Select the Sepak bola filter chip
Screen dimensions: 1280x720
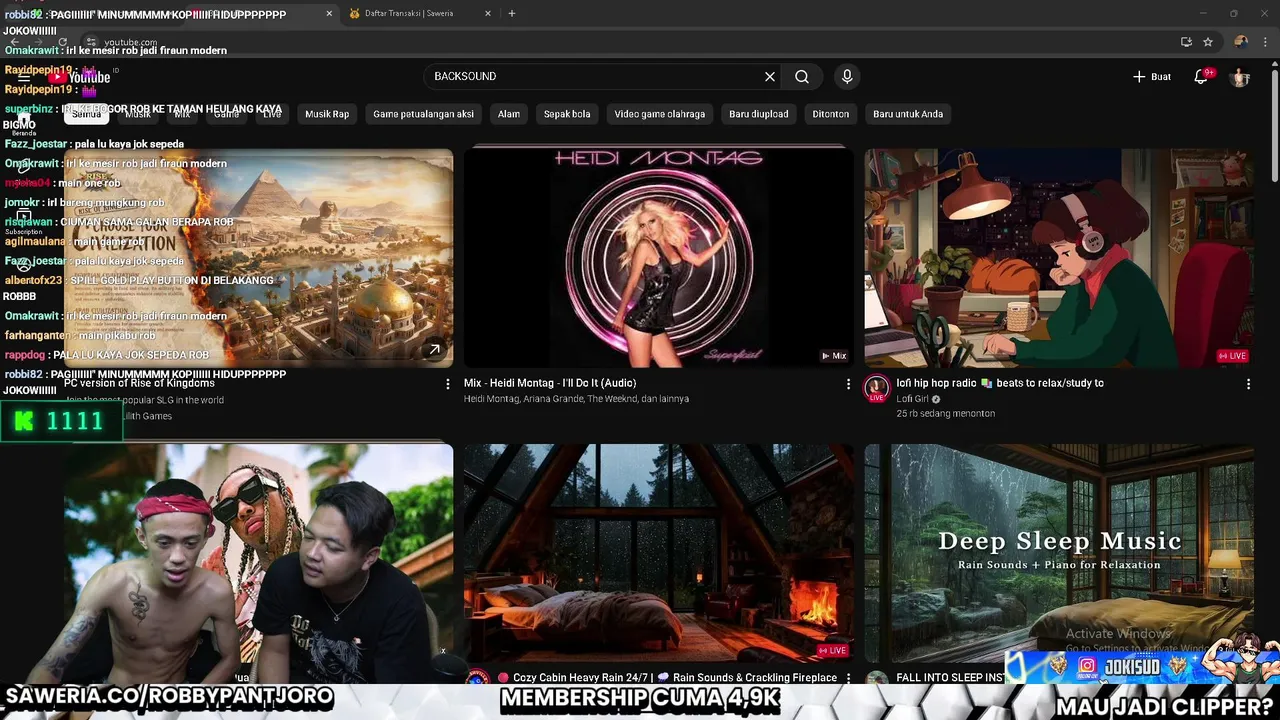click(567, 114)
